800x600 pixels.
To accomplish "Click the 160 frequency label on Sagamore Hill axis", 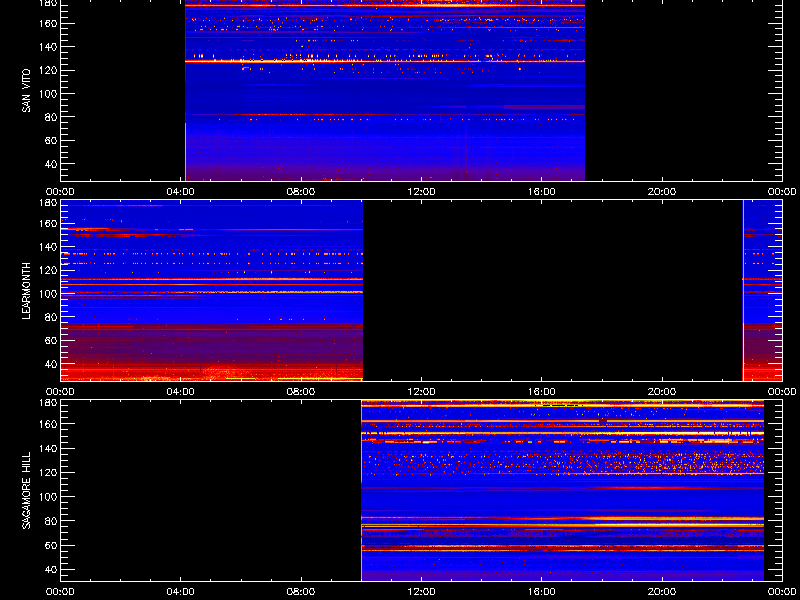I will [x=47, y=424].
